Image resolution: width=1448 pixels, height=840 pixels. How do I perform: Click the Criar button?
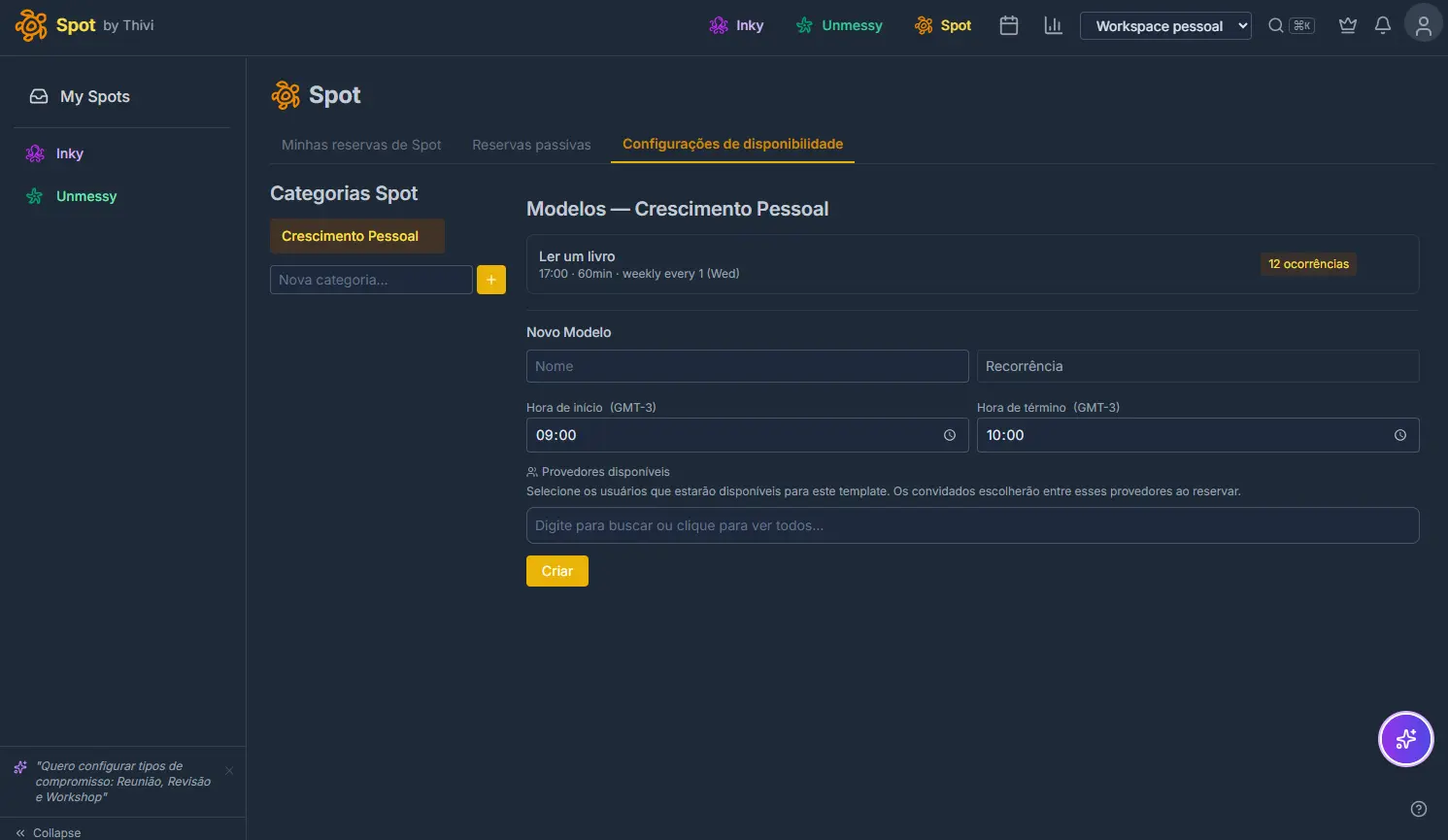[557, 571]
